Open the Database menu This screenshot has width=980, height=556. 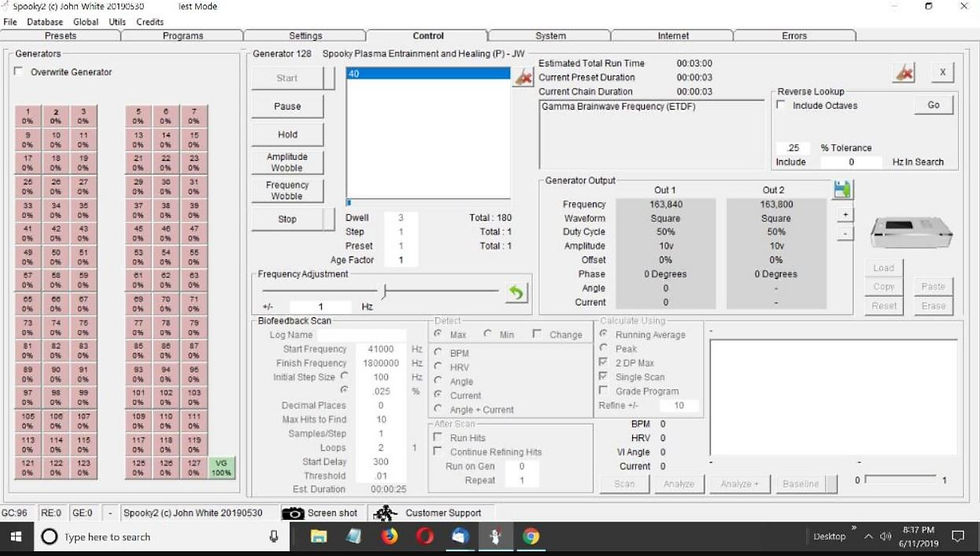(45, 22)
